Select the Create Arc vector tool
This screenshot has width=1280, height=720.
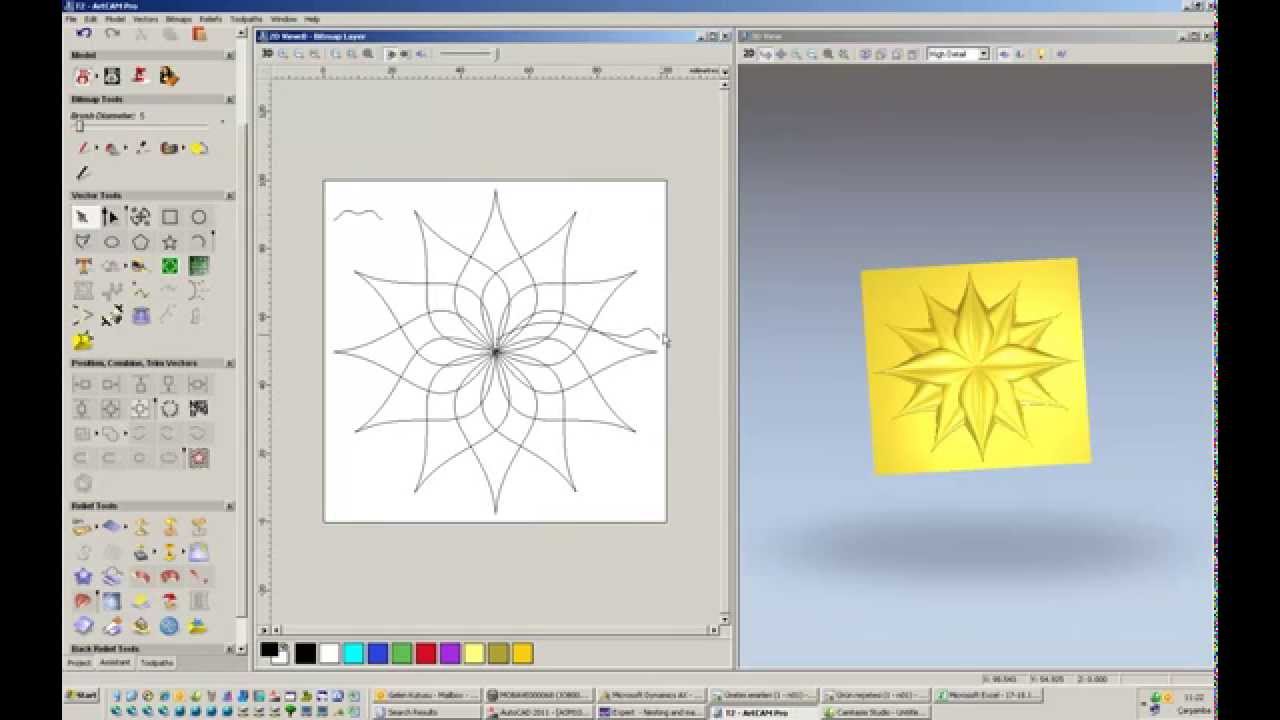199,242
